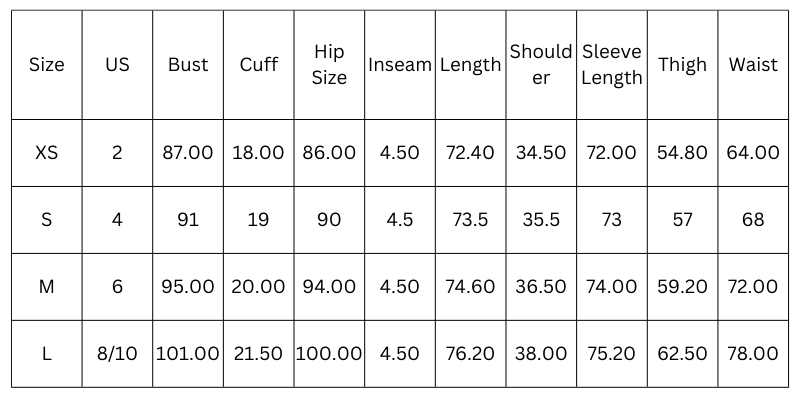This screenshot has height=400, width=800.
Task: Select the US size 8/10 cell
Action: coord(117,354)
